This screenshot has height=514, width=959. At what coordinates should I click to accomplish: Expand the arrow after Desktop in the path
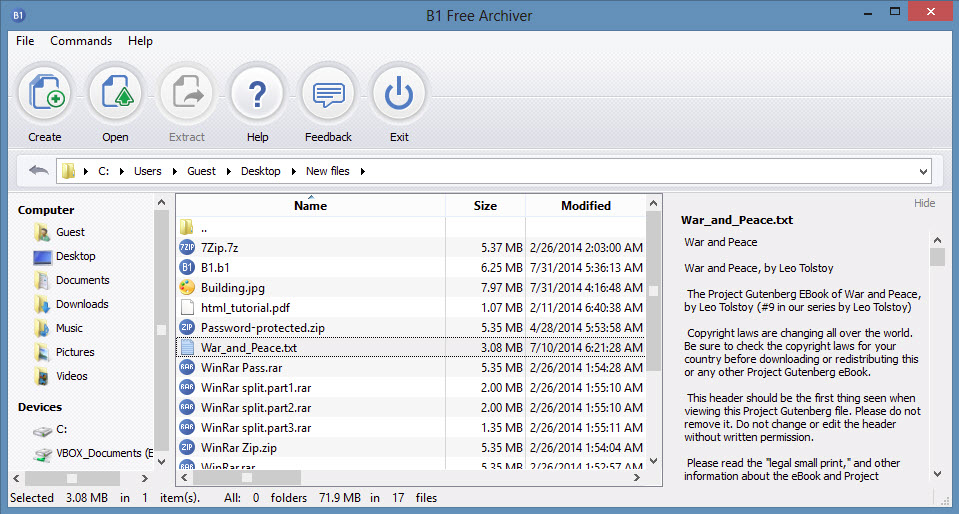click(x=294, y=171)
